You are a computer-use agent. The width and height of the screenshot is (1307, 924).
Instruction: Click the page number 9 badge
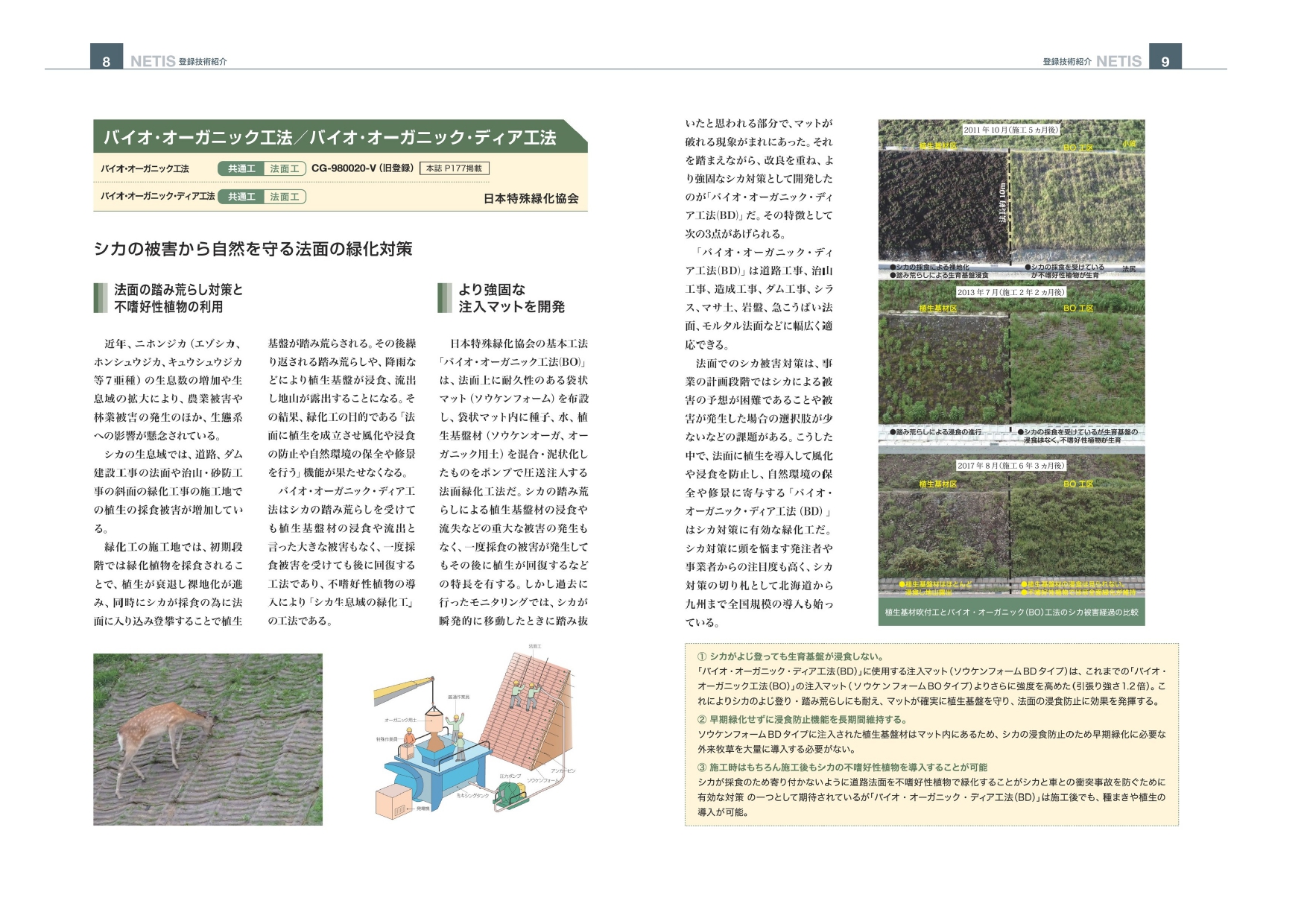1165,59
